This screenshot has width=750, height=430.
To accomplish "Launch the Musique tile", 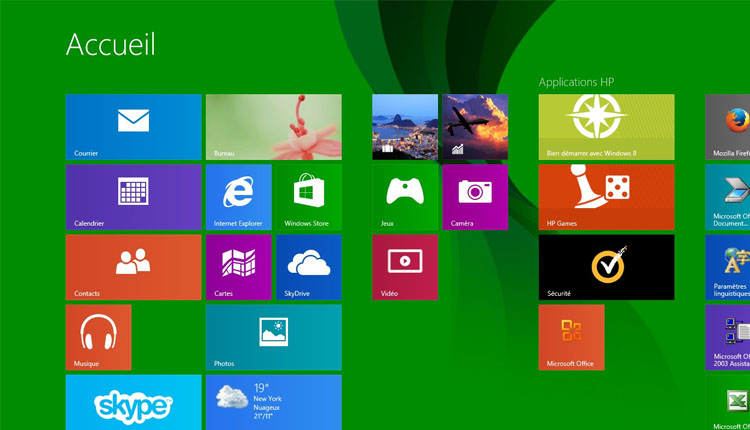I will 99,337.
